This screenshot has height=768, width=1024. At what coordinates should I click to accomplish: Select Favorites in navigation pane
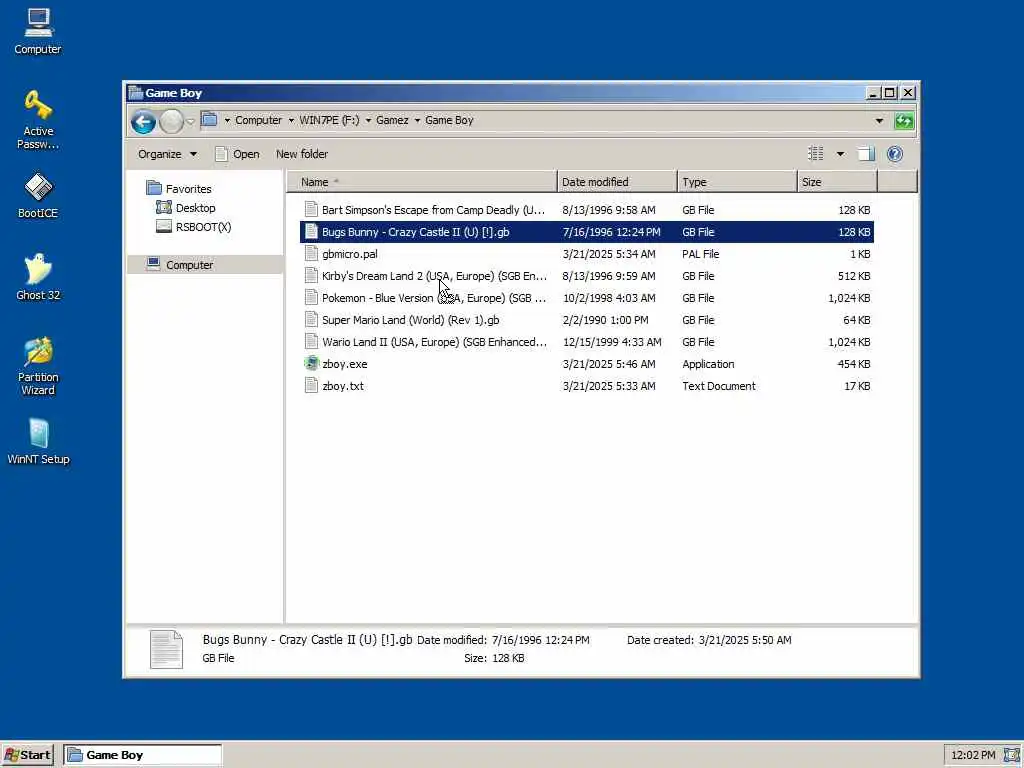179,189
